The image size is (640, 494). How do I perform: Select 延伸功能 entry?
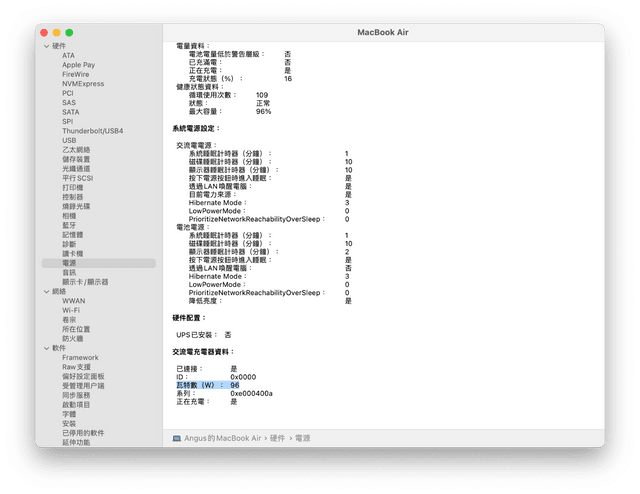(x=76, y=443)
